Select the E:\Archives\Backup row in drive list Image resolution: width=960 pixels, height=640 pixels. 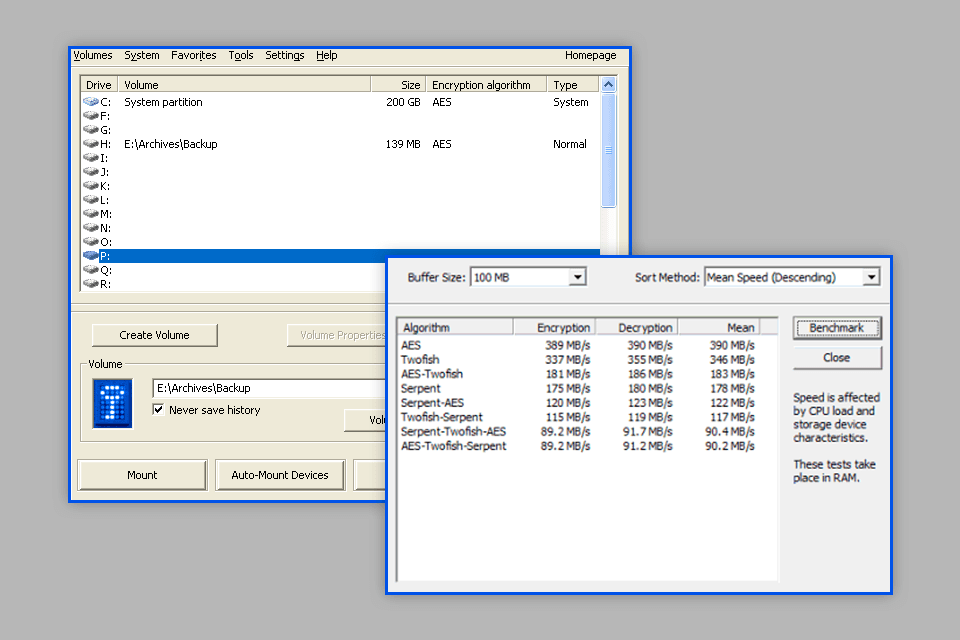(x=340, y=144)
